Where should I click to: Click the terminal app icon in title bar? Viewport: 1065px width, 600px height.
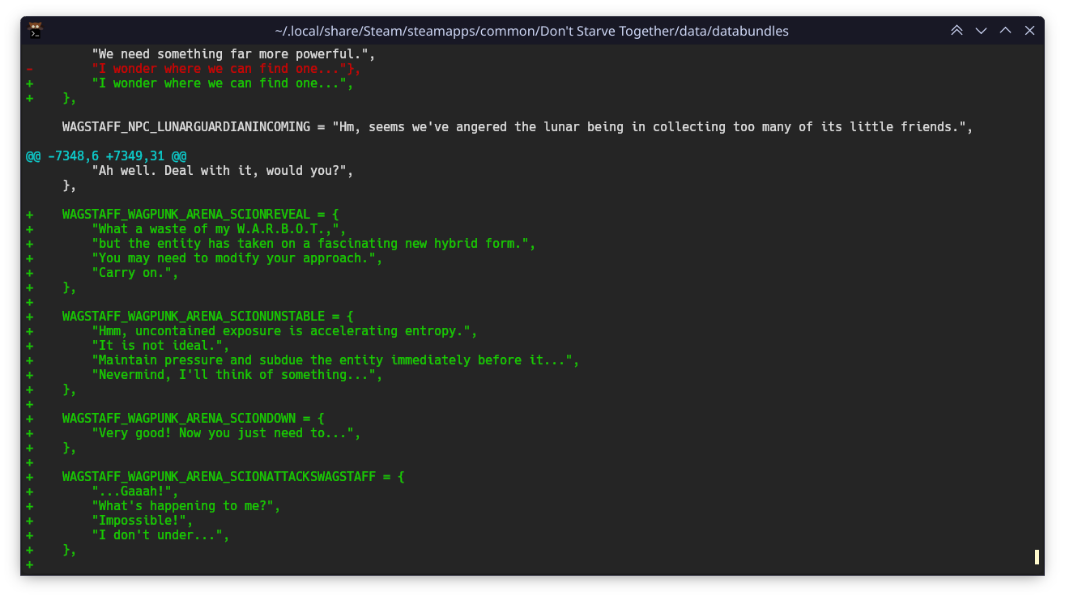click(x=35, y=30)
